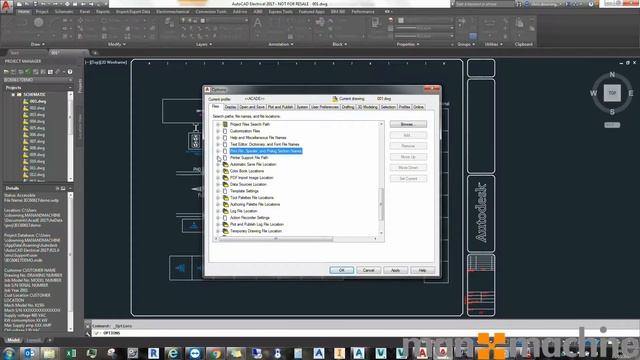Expand the Tool Palettes File Locations node
Viewport: 640px width, 360px height.
[x=218, y=198]
